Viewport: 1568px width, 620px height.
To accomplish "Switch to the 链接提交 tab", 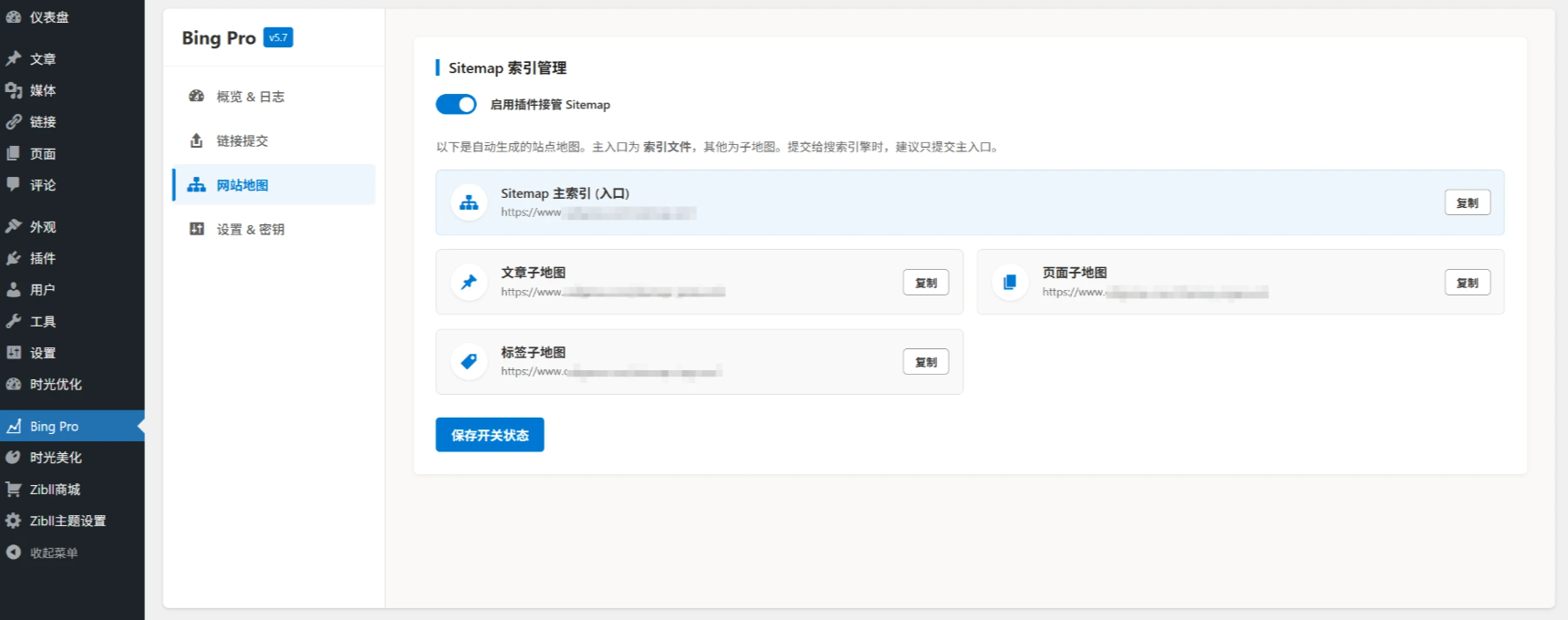I will pyautogui.click(x=242, y=140).
